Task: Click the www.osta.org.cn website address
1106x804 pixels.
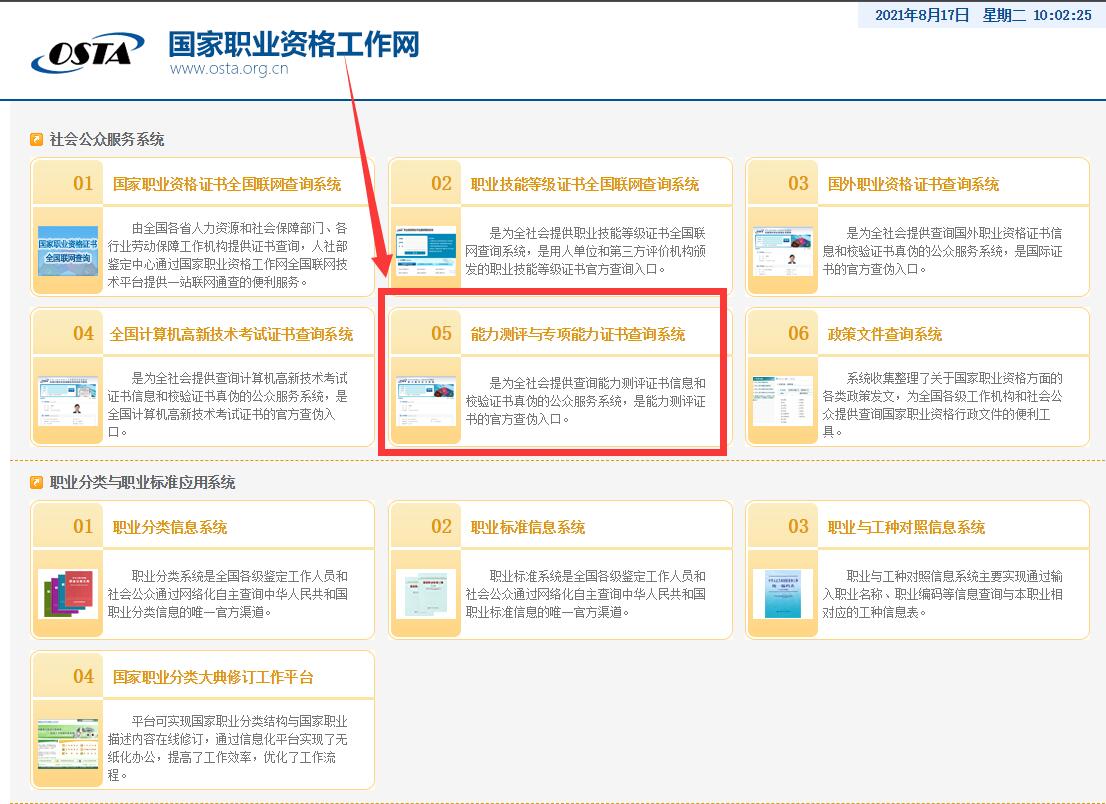Action: (227, 70)
